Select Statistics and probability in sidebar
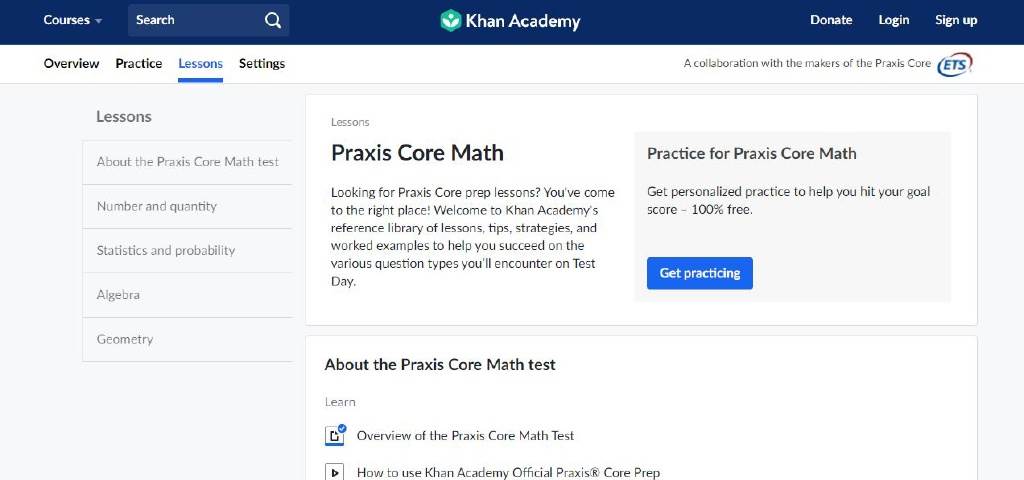This screenshot has width=1024, height=480. 187,251
